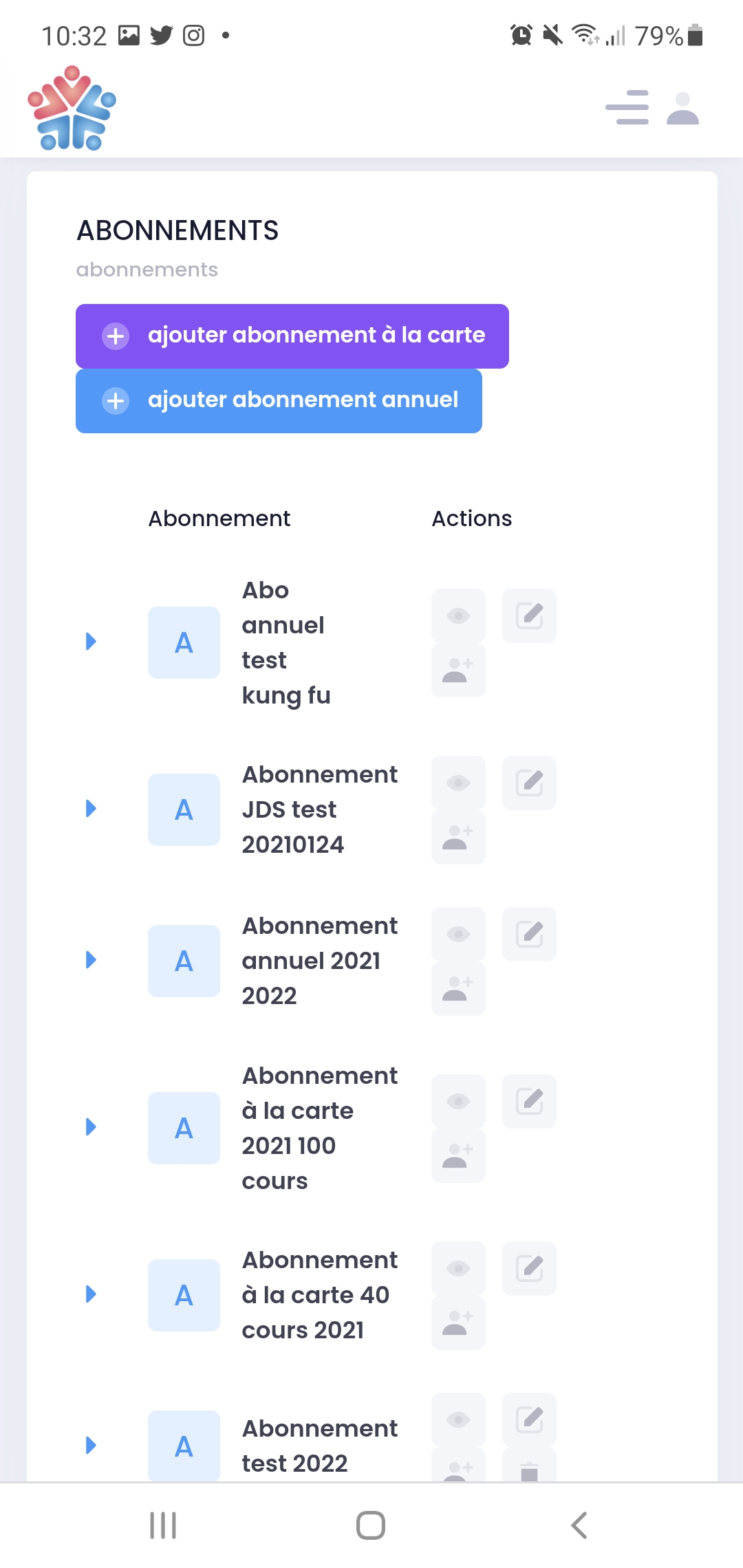The height and width of the screenshot is (1568, 743).
Task: View 'Abo annuel test kung fu' eye icon
Action: pyautogui.click(x=458, y=616)
